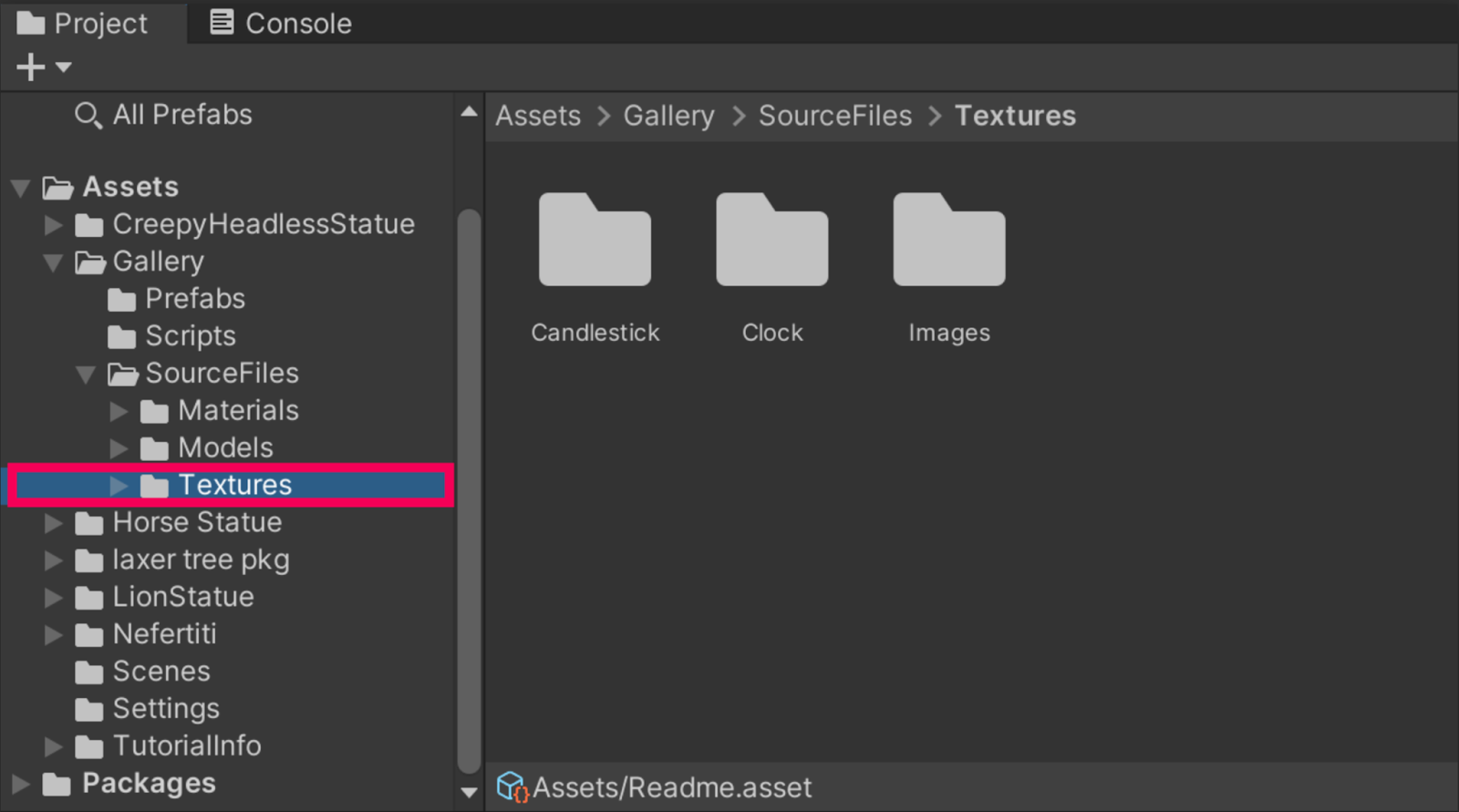Click the scroll up arrow in folder tree
The height and width of the screenshot is (812, 1459).
469,112
